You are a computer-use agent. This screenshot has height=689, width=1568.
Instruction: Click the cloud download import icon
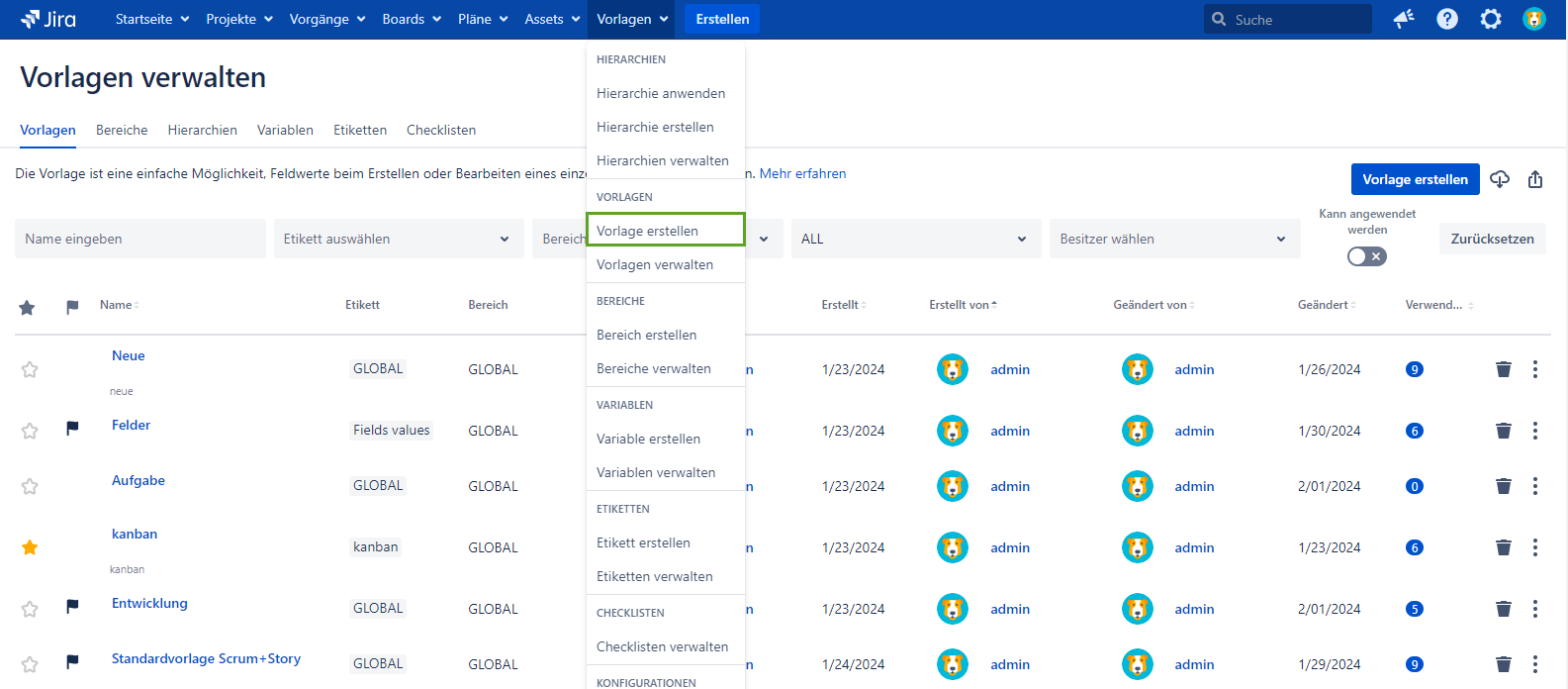(x=1500, y=179)
